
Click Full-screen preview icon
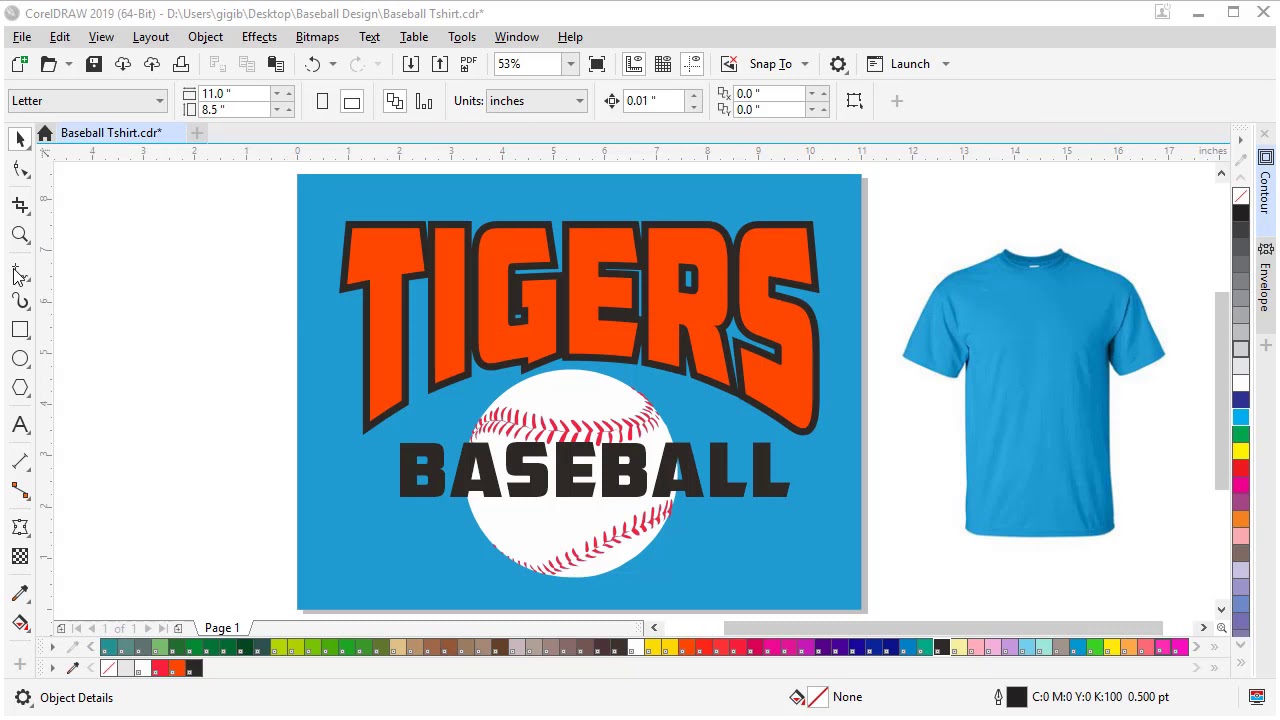coord(597,64)
